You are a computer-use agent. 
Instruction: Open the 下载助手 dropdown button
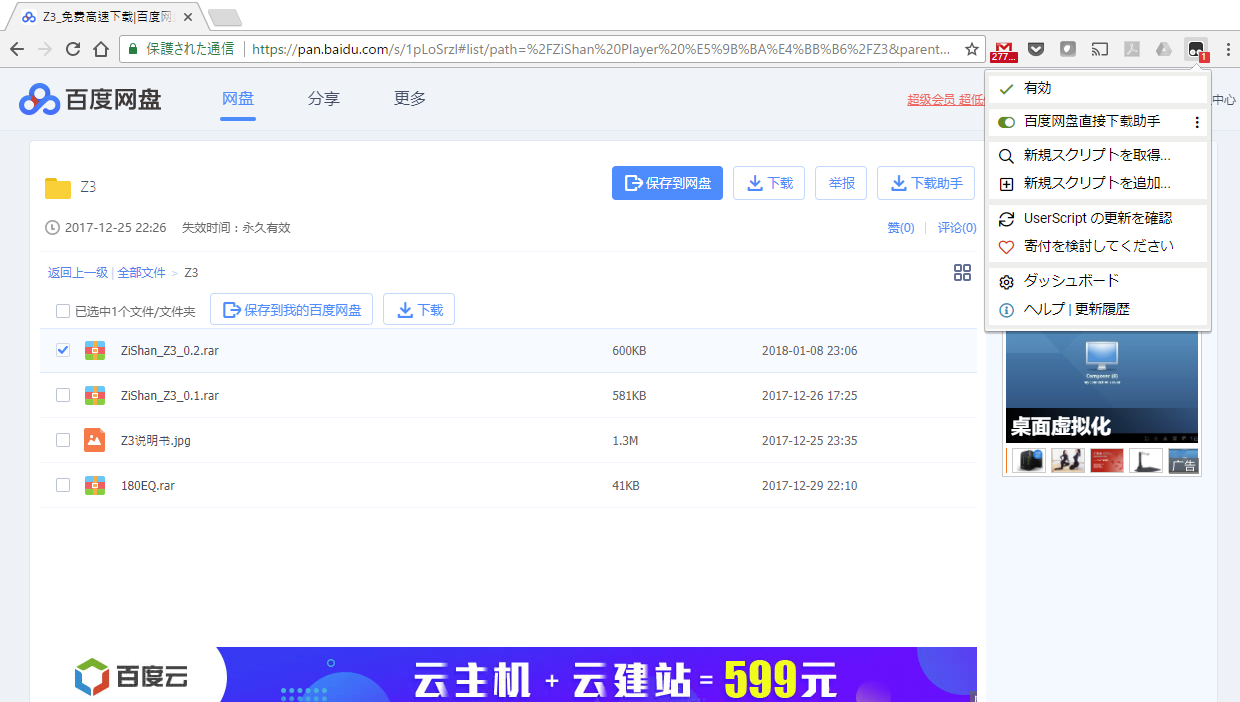coord(926,183)
